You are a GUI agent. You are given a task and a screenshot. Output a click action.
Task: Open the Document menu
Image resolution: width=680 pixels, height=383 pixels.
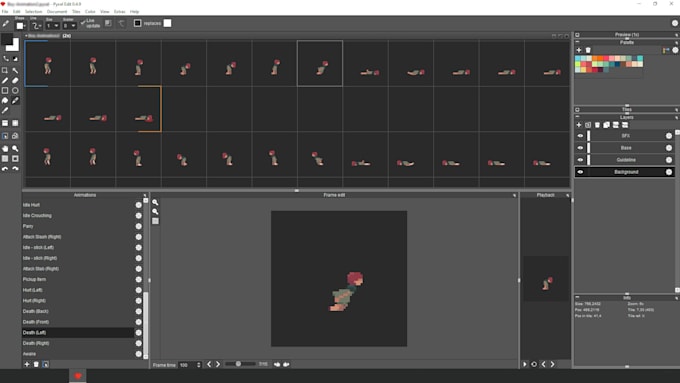57,12
